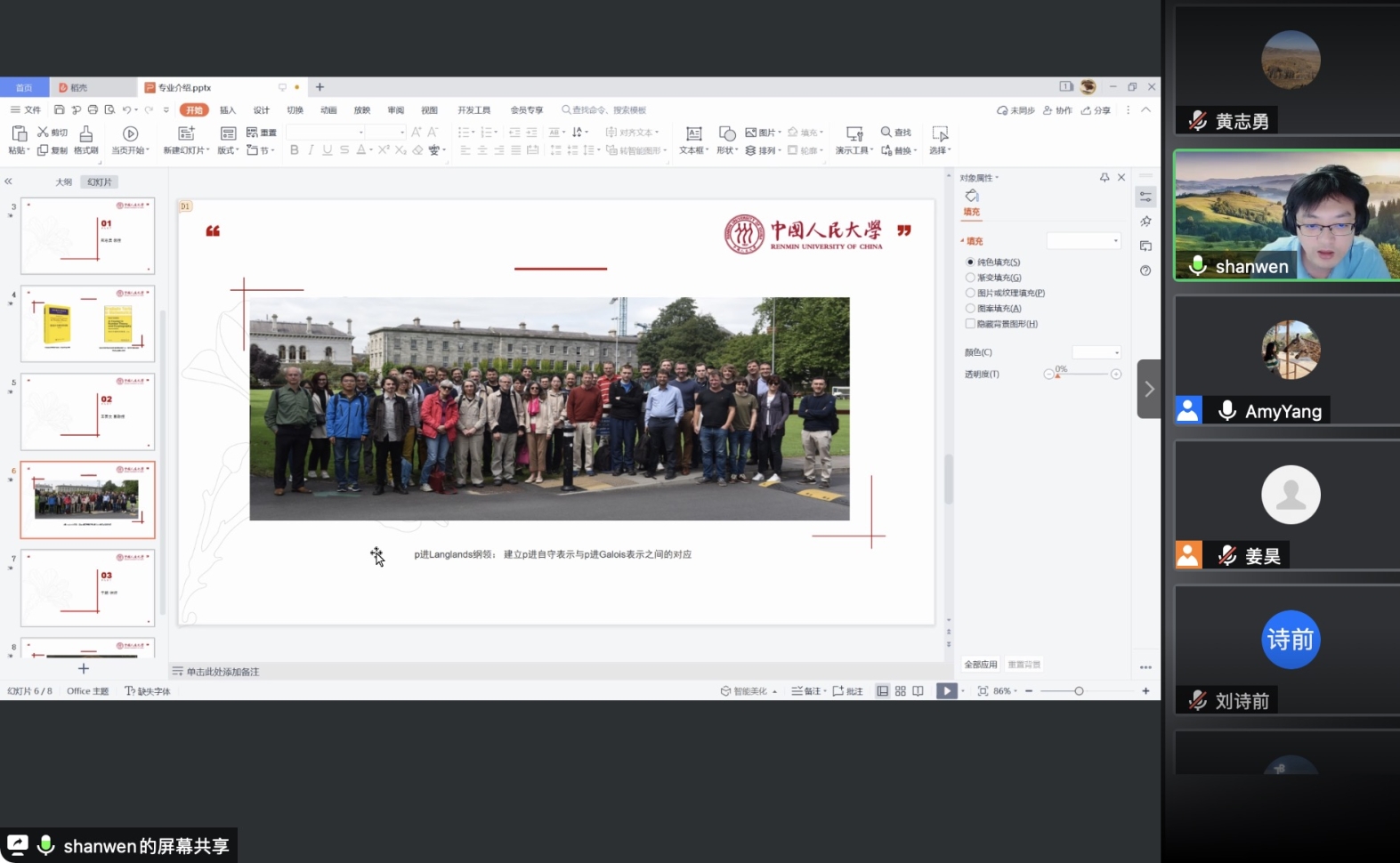The height and width of the screenshot is (863, 1400).
Task: Pin the Object Properties panel
Action: tap(1105, 178)
